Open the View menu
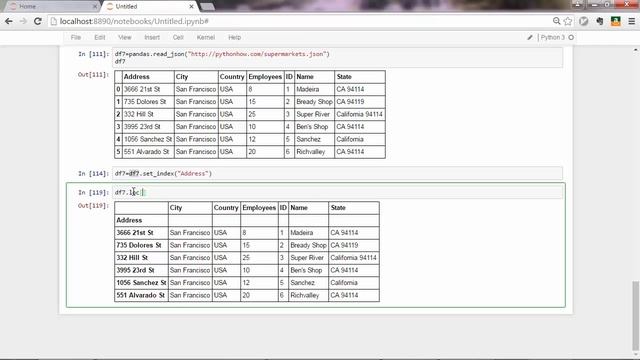This screenshot has width=640, height=360. 124,38
